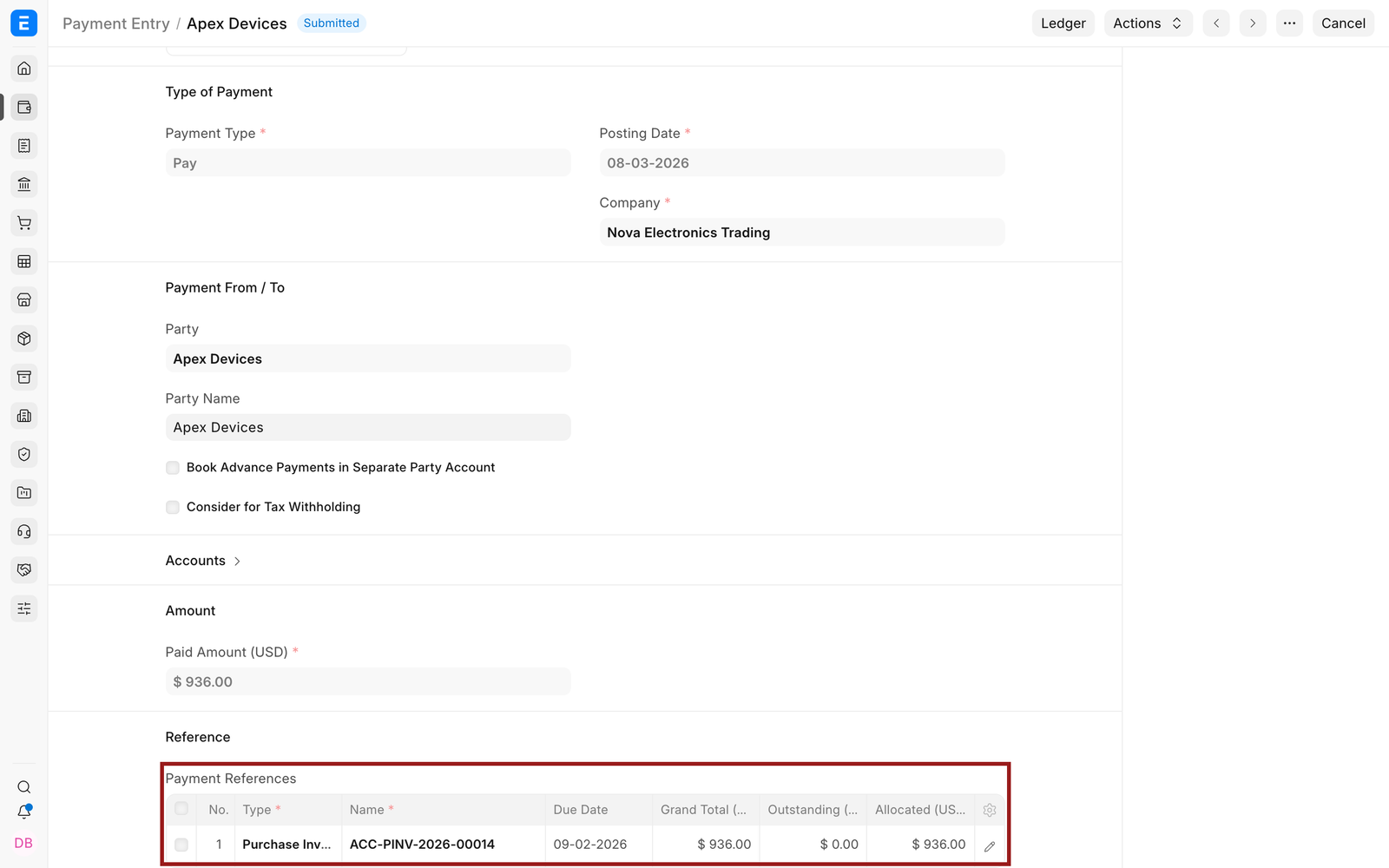Click the Payment Type field showing Pay
Screen dimensions: 1389x868
pyautogui.click(x=368, y=163)
